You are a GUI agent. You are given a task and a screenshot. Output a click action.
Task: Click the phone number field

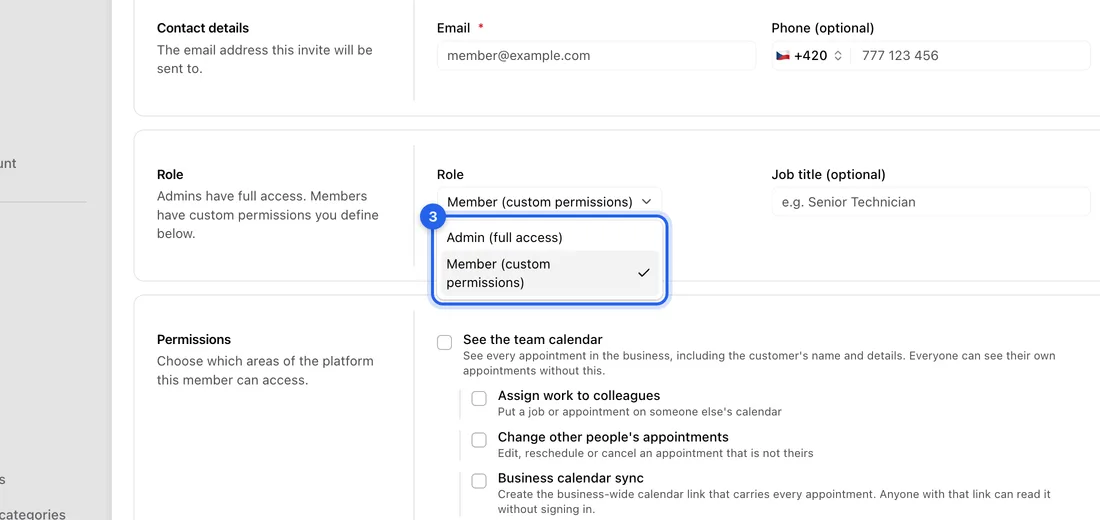click(x=970, y=55)
